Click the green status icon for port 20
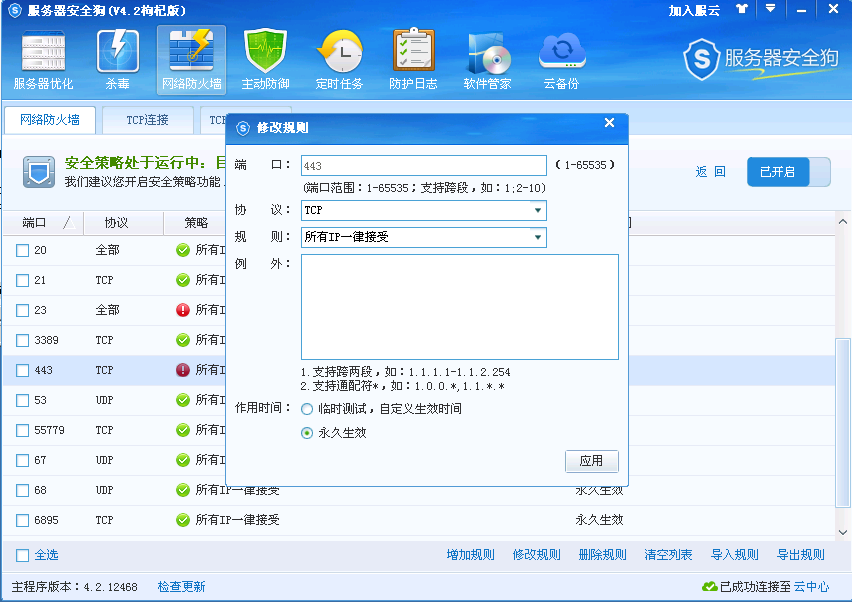The image size is (852, 602). tap(183, 250)
